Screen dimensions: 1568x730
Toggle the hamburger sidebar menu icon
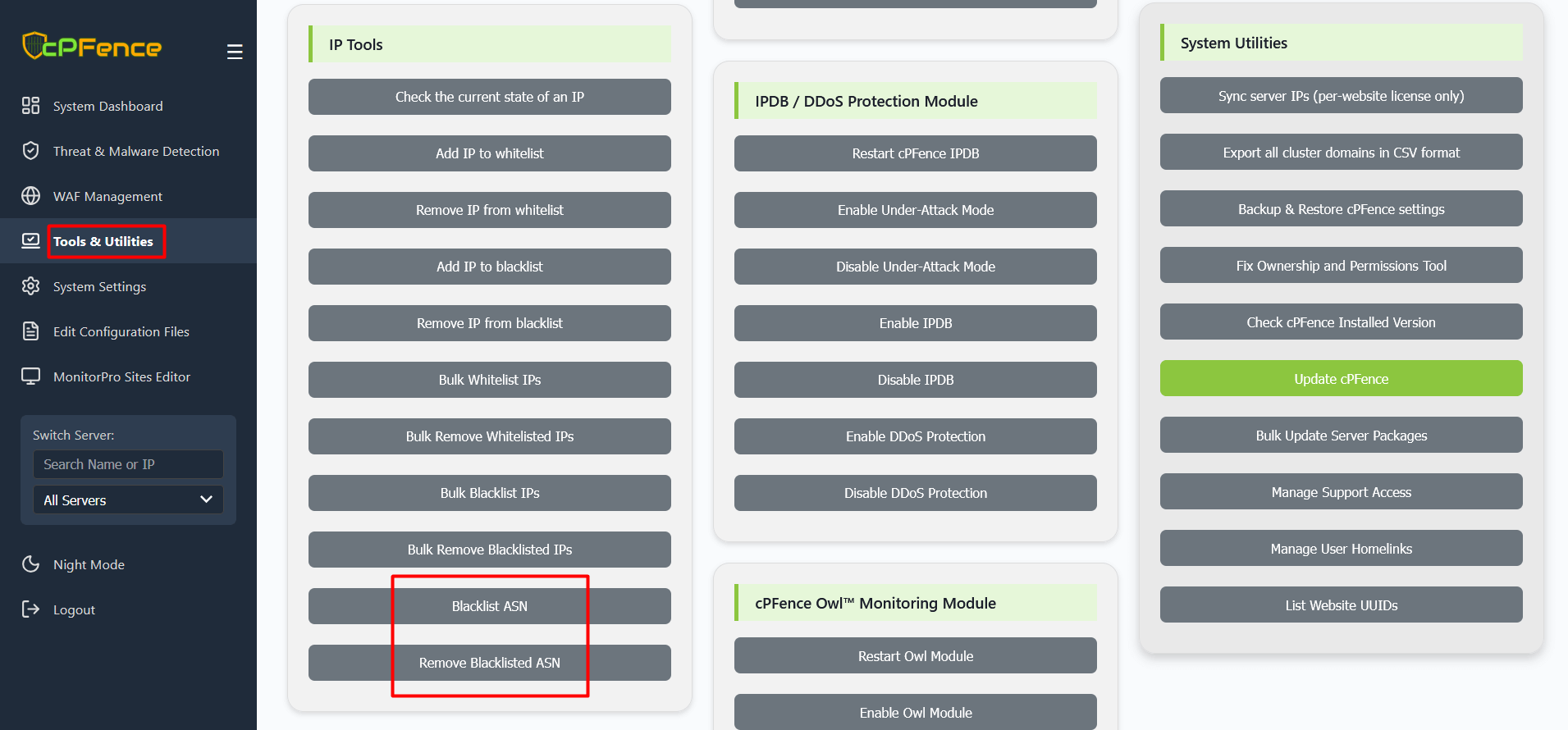click(x=235, y=52)
